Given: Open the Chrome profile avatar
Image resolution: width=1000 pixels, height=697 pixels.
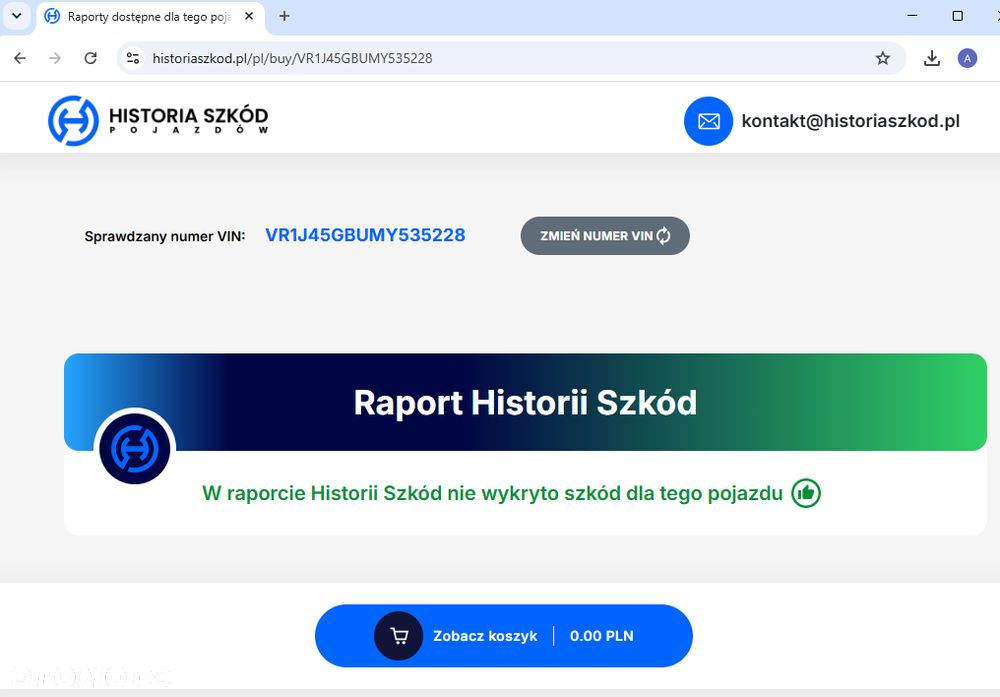Looking at the screenshot, I should point(967,58).
